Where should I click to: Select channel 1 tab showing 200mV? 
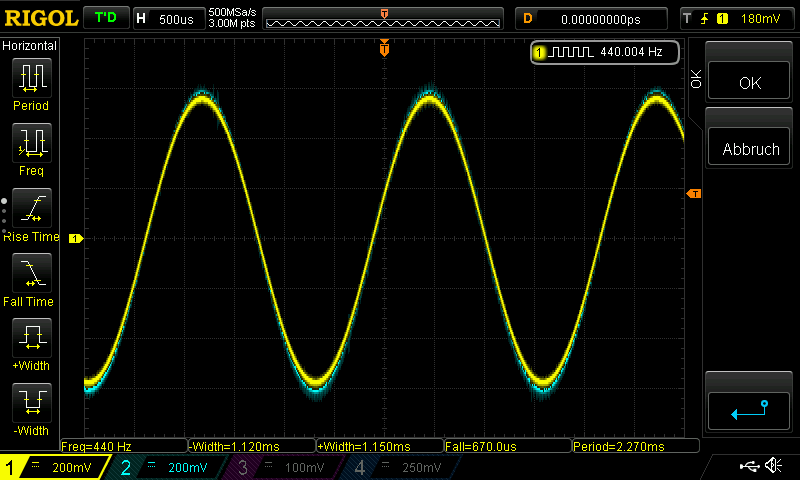55,467
